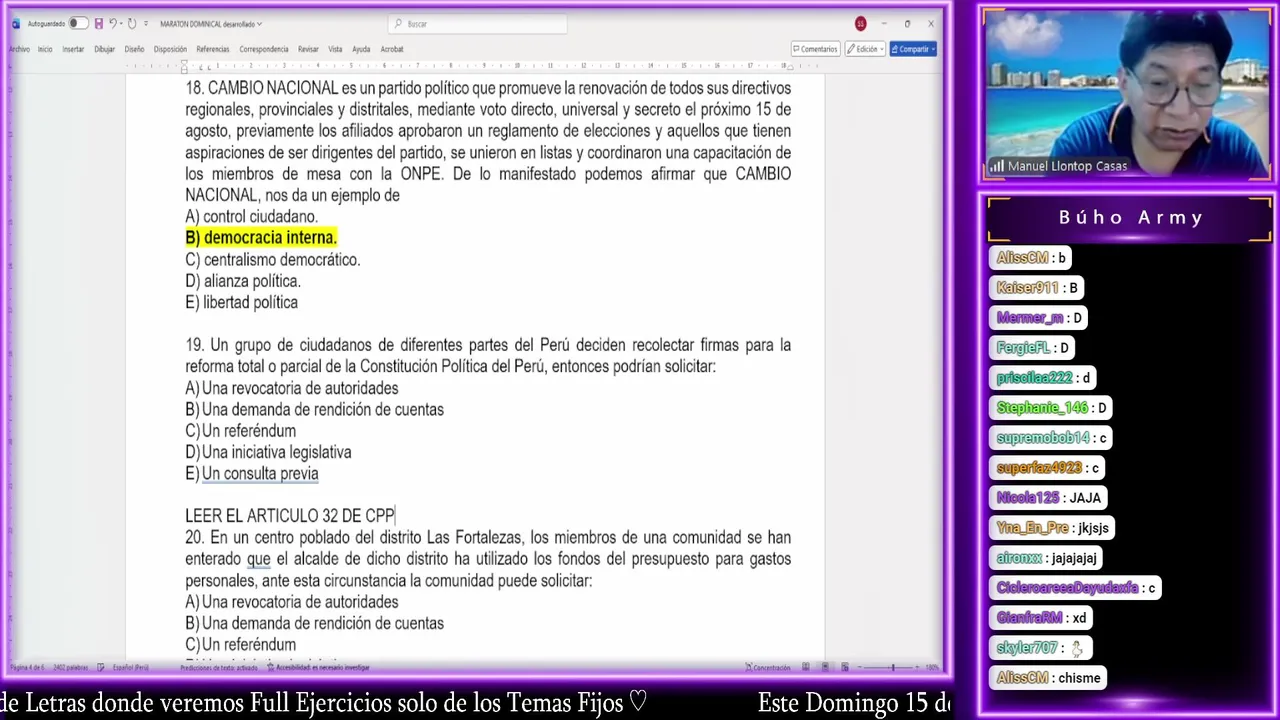1280x720 pixels.
Task: Open the Archivo menu
Action: click(19, 49)
